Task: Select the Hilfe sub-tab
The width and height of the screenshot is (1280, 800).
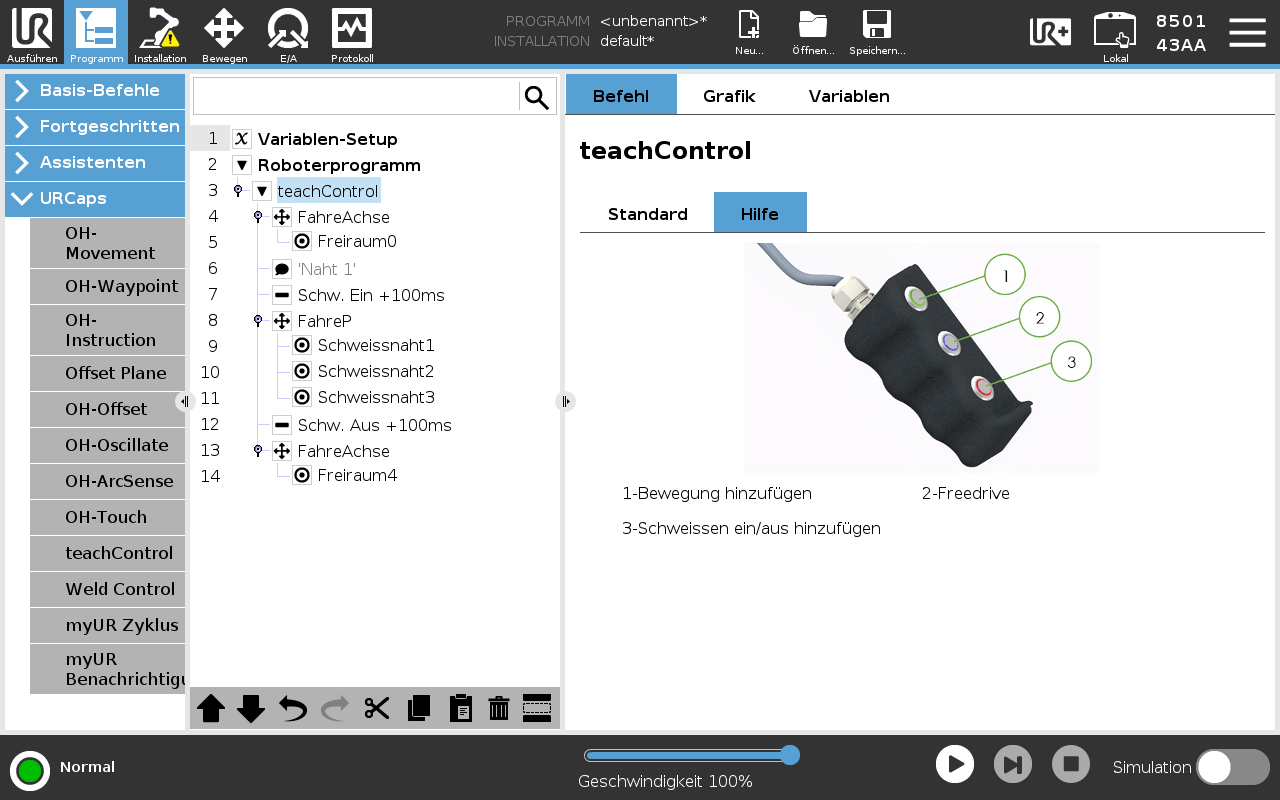Action: click(x=760, y=213)
